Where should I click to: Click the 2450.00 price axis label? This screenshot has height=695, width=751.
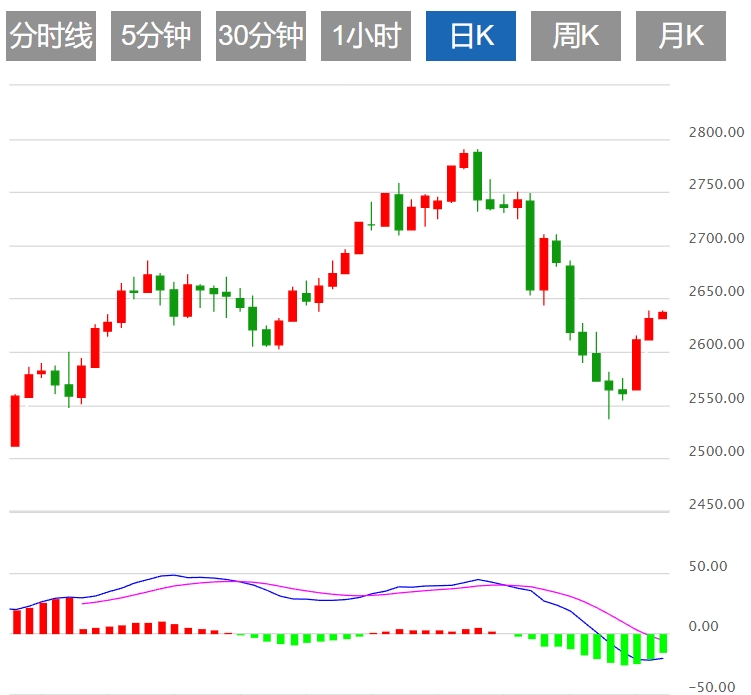tap(716, 504)
